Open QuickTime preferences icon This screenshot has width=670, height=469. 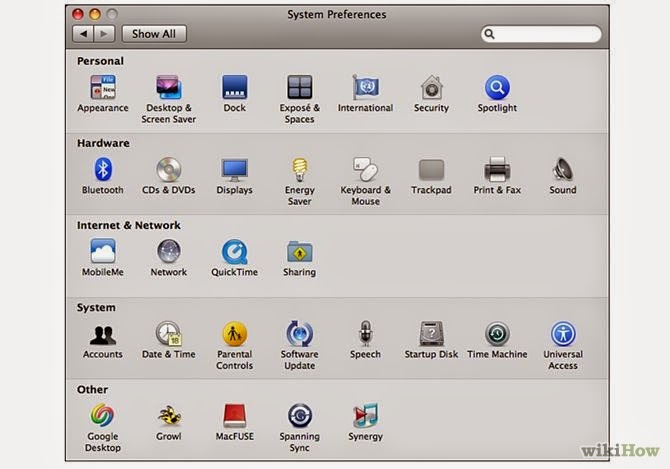[235, 251]
